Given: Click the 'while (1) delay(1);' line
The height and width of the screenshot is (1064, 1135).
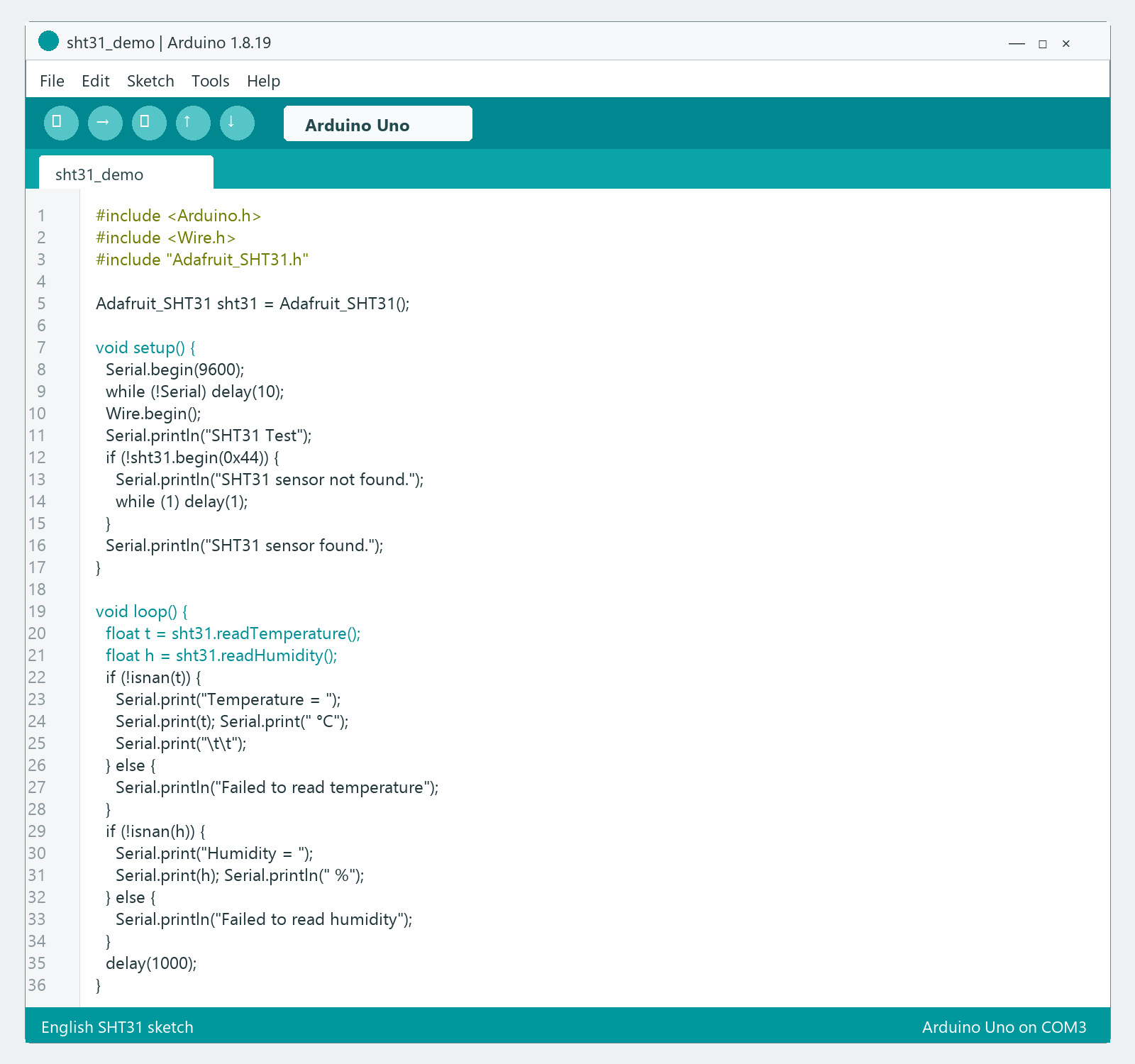Looking at the screenshot, I should [x=182, y=501].
